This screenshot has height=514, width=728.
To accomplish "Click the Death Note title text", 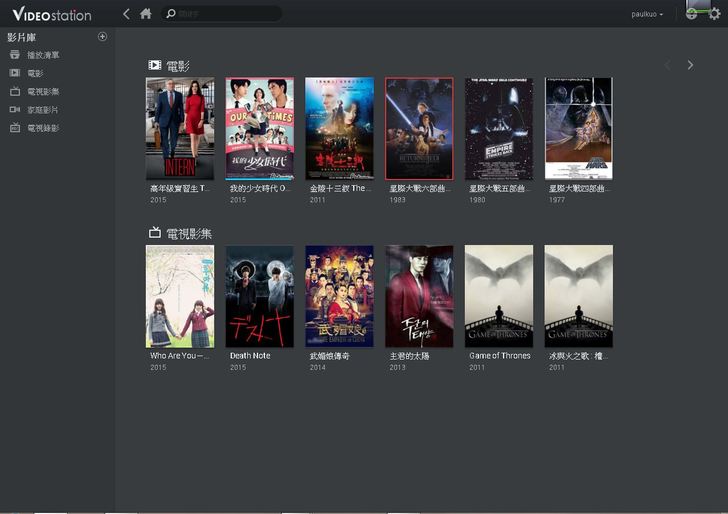I will click(250, 356).
